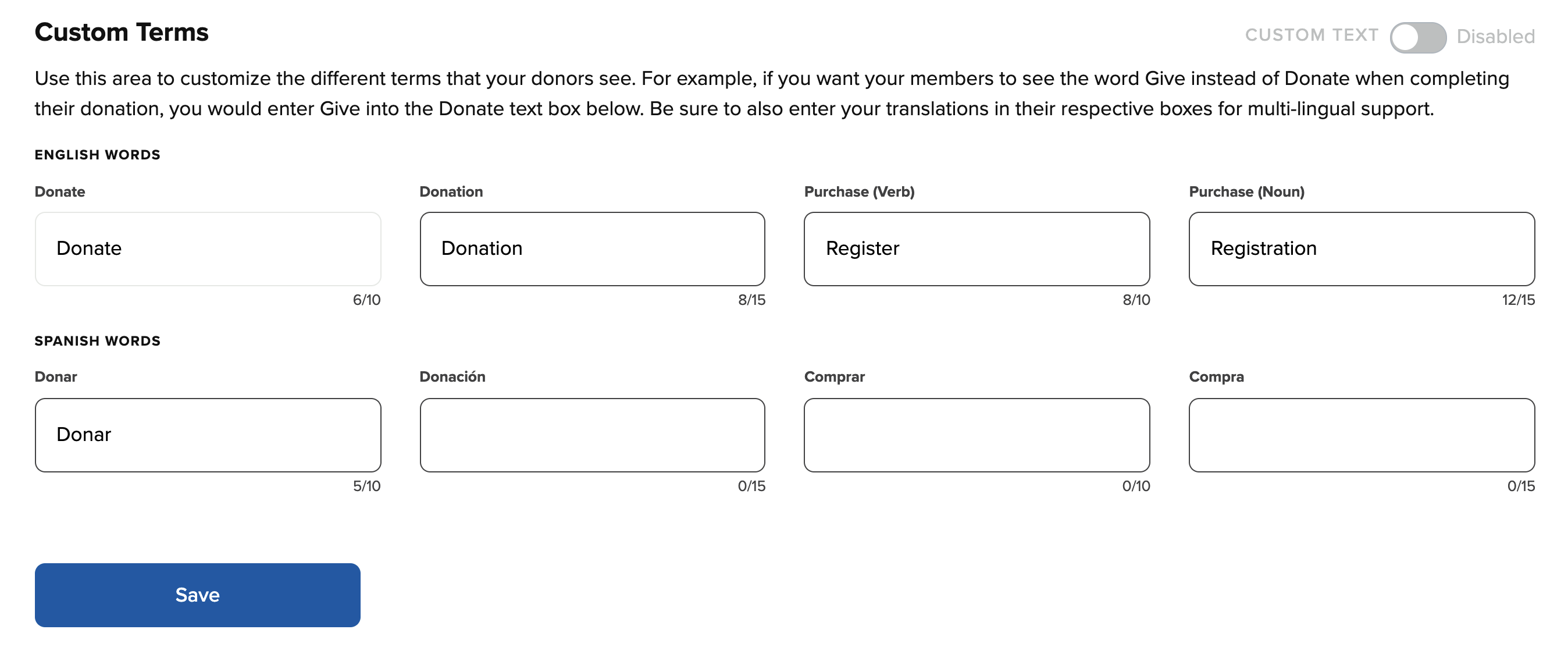1568x647 pixels.
Task: Click the empty Comprar text field
Action: [x=977, y=435]
